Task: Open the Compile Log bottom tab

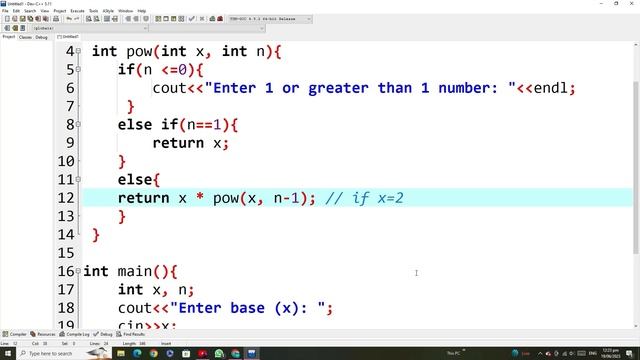Action: 74,334
